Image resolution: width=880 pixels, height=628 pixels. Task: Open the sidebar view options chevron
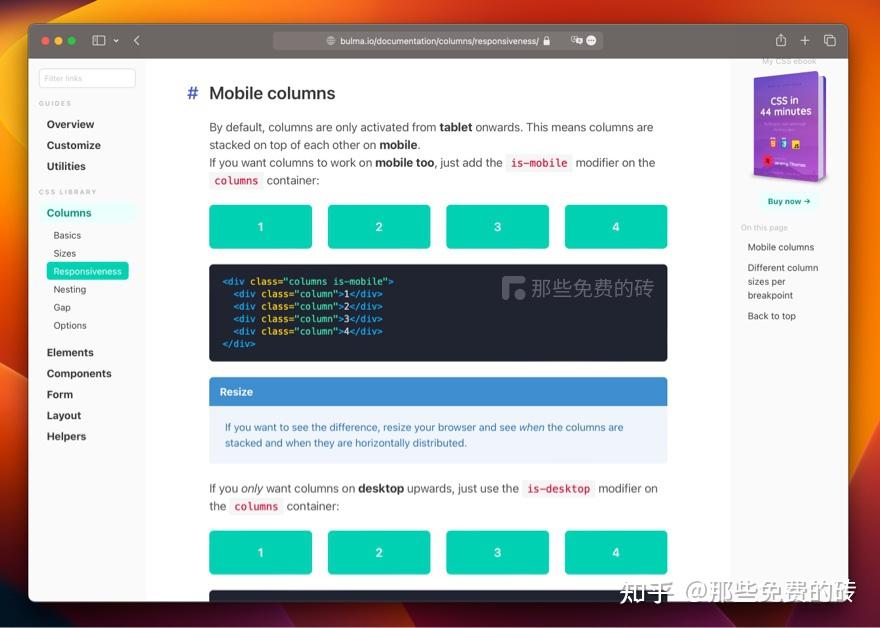pos(113,40)
